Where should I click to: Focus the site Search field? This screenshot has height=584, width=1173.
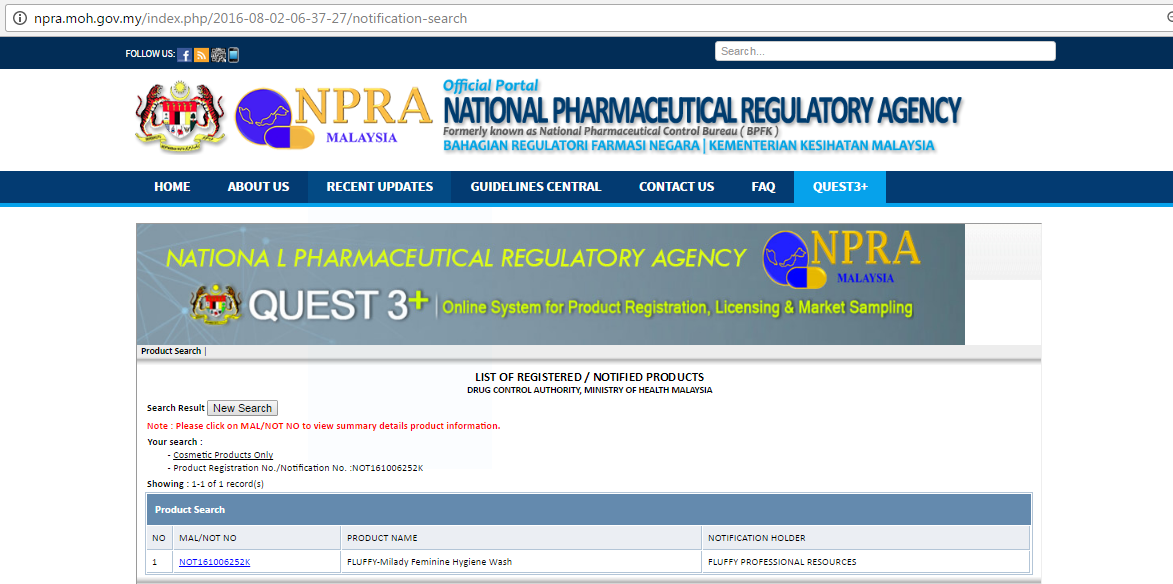click(885, 51)
